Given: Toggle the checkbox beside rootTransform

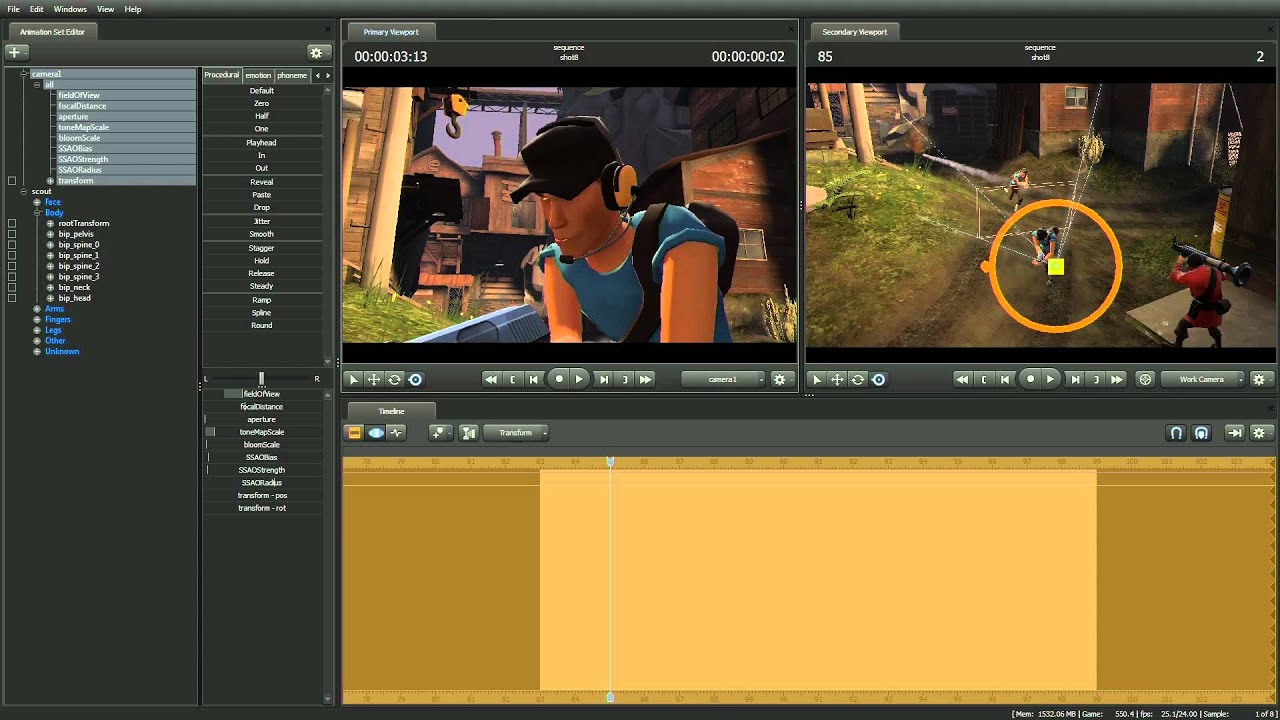Looking at the screenshot, I should click(12, 223).
